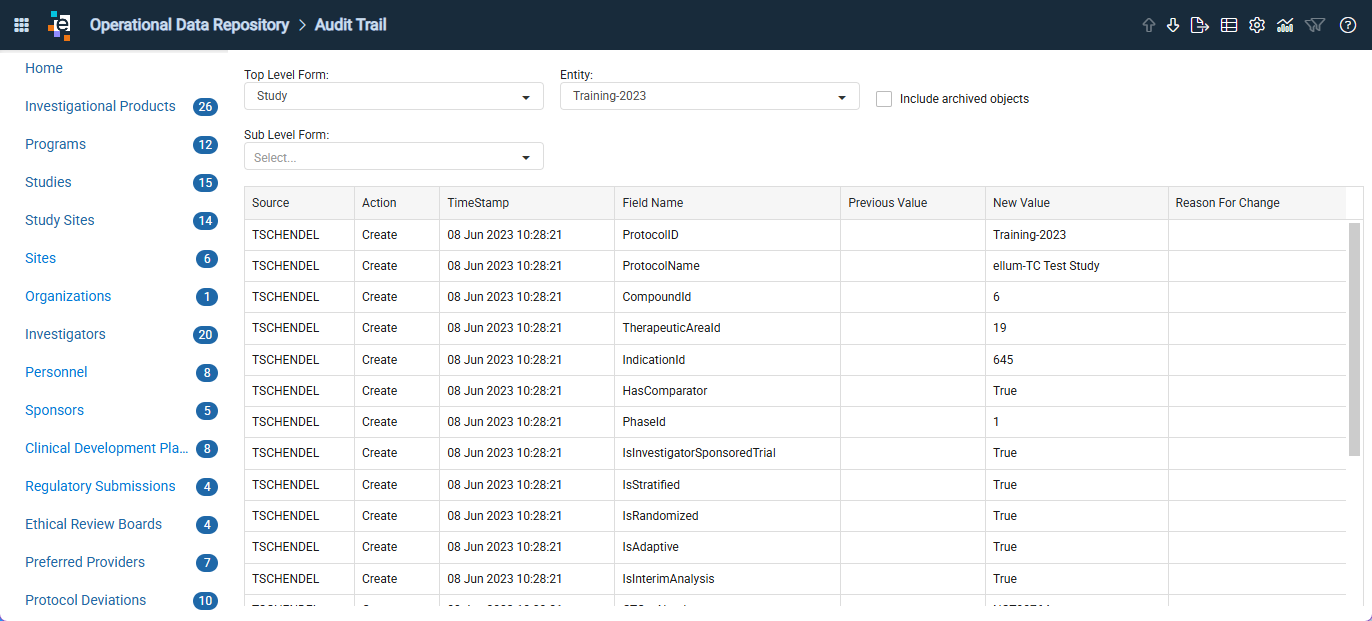
Task: Open Sponsors link
Action: click(x=54, y=410)
